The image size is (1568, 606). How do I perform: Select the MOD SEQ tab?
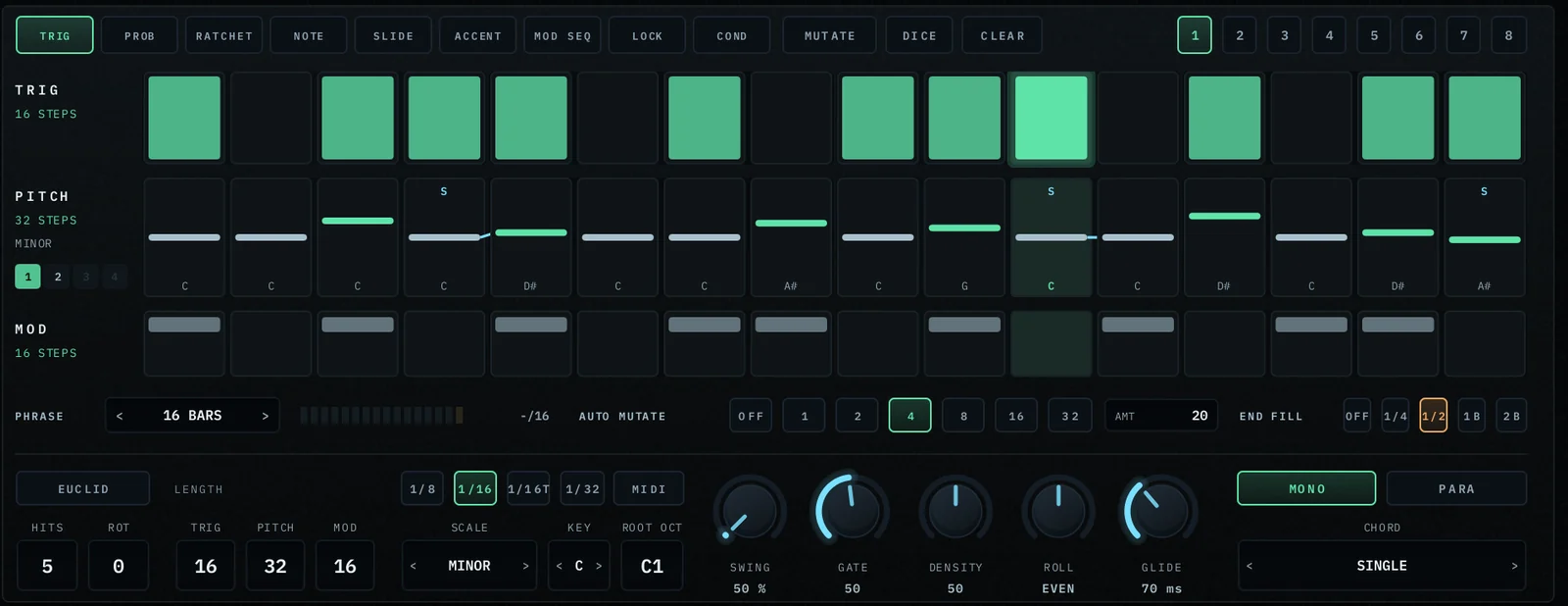pos(563,35)
